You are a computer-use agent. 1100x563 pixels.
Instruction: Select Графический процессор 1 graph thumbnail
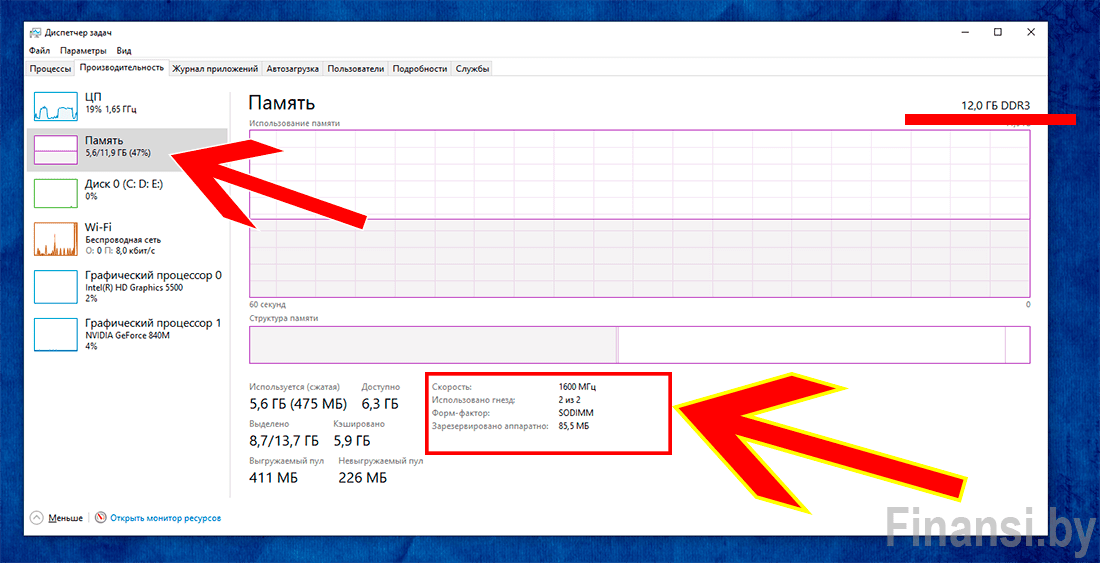coord(55,334)
